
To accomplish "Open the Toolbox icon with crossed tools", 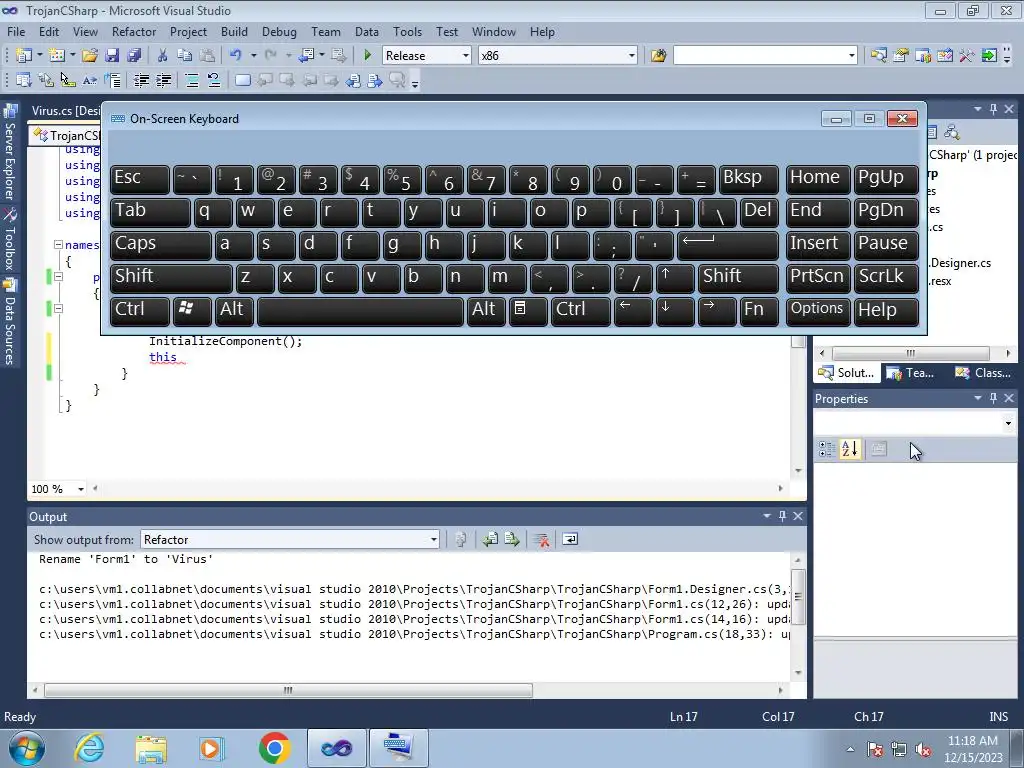I will [967, 56].
